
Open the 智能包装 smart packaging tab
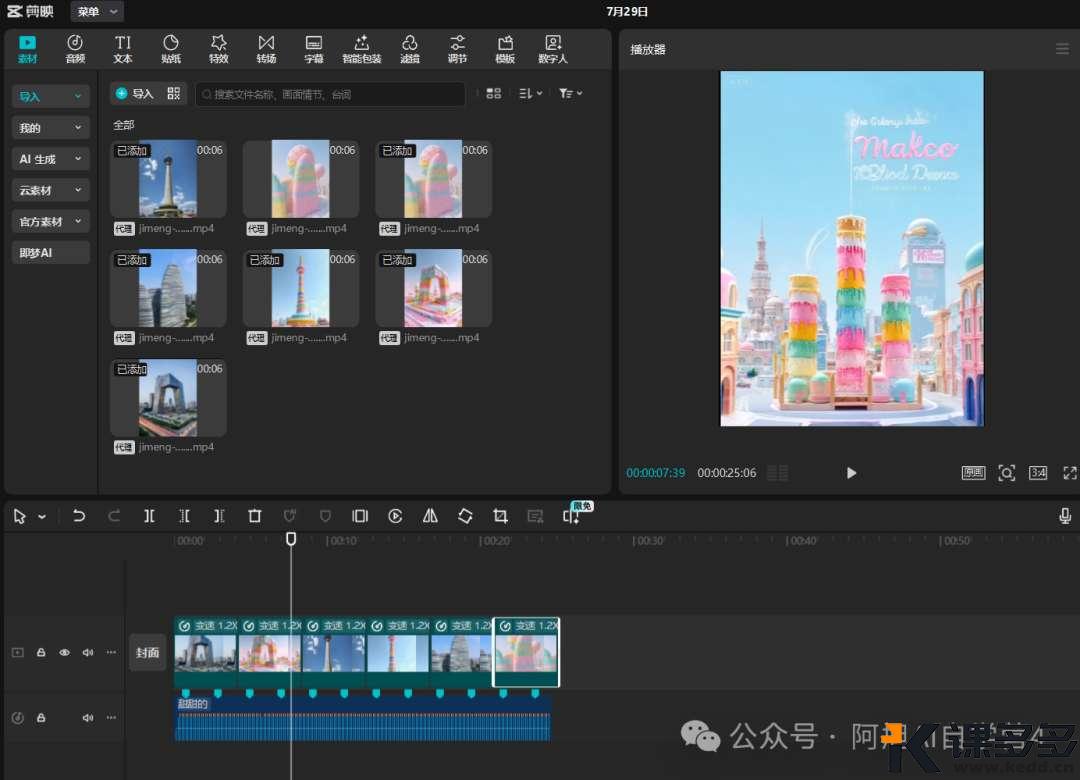[x=362, y=49]
